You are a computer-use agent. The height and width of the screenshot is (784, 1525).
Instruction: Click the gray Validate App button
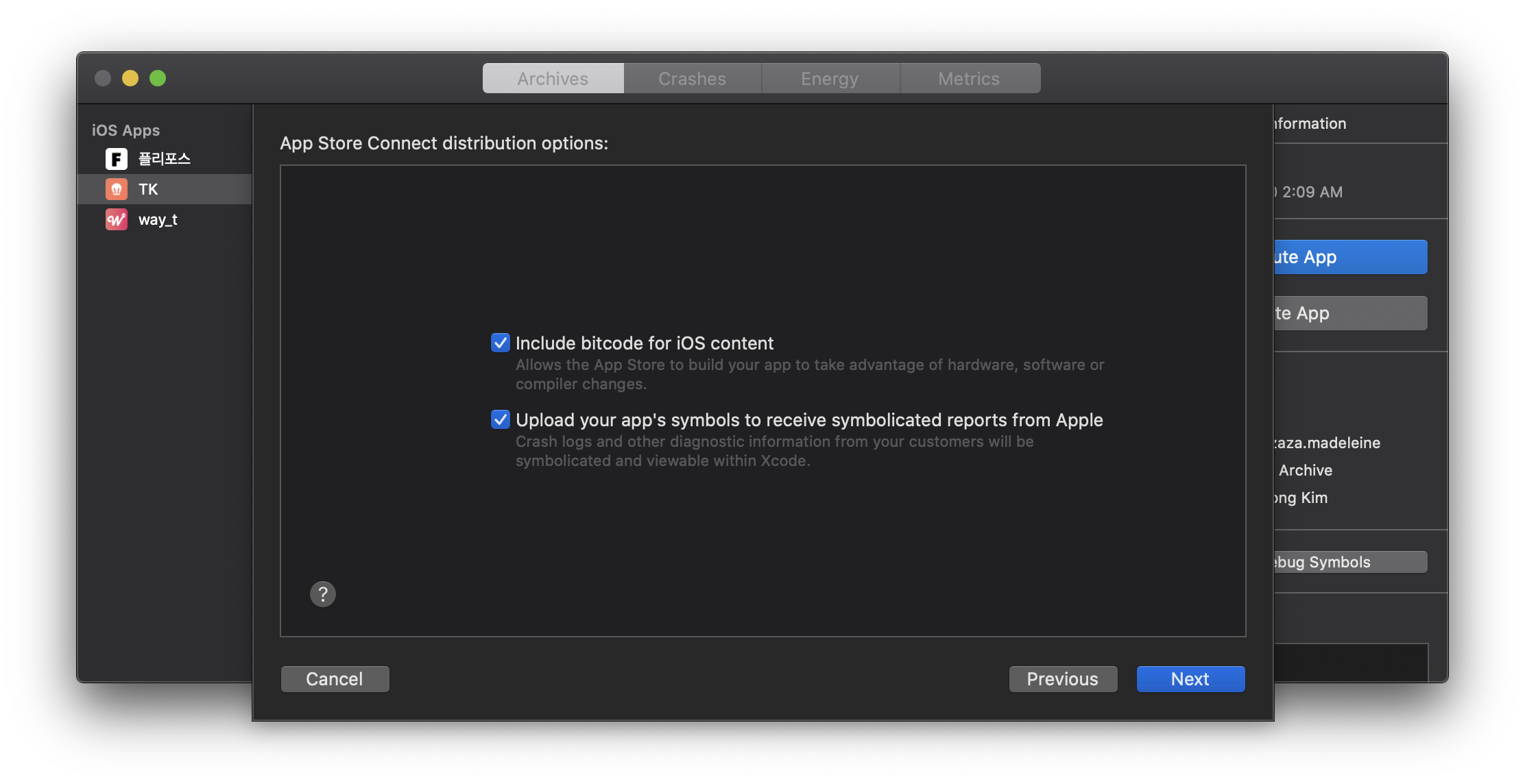click(x=1349, y=313)
